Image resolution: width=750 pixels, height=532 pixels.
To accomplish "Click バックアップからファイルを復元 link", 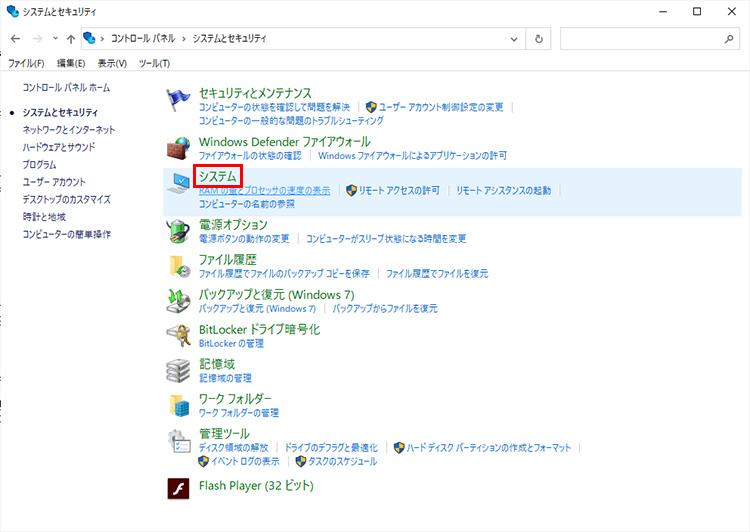I will pyautogui.click(x=385, y=308).
